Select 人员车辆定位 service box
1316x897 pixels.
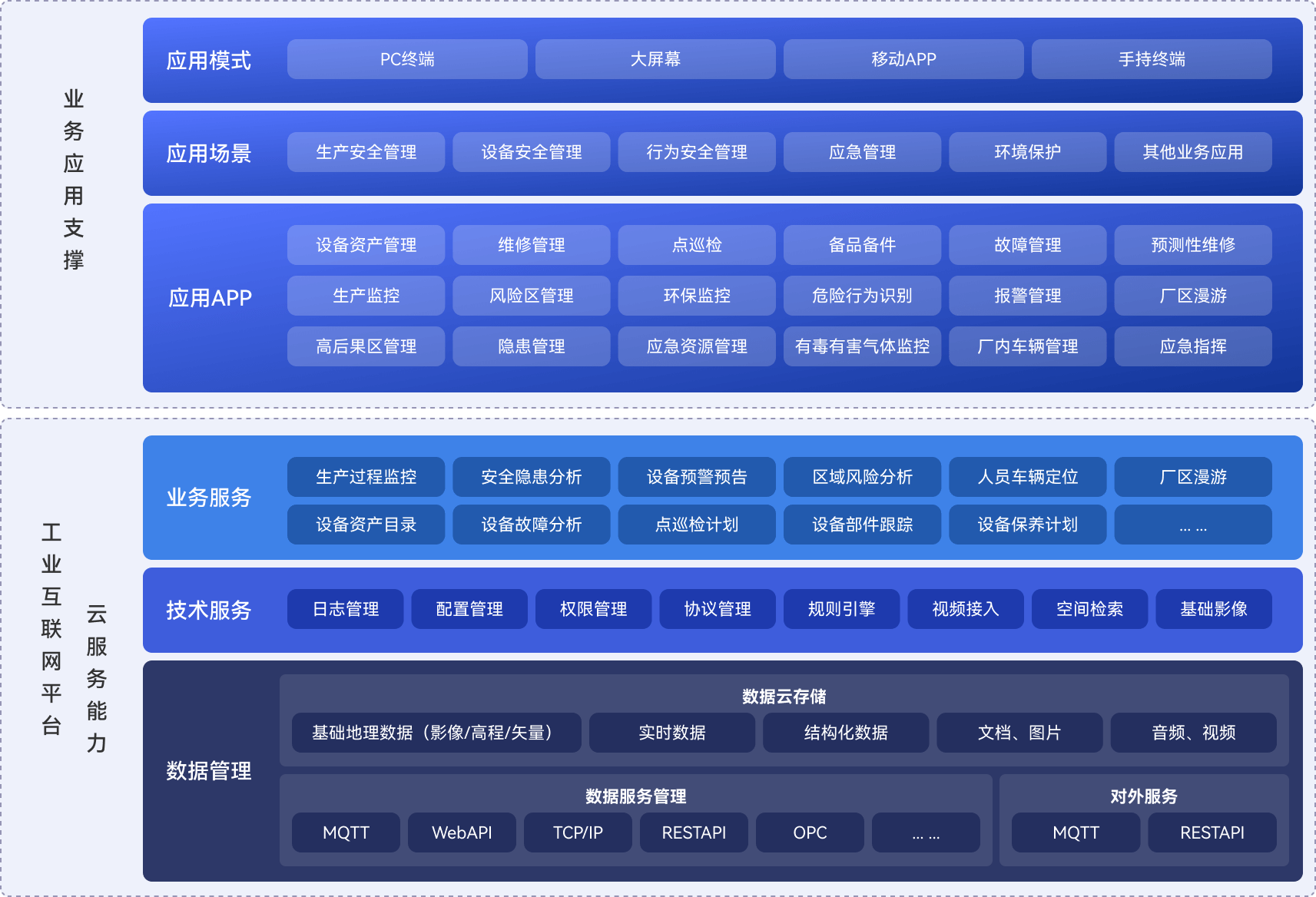[x=1028, y=477]
